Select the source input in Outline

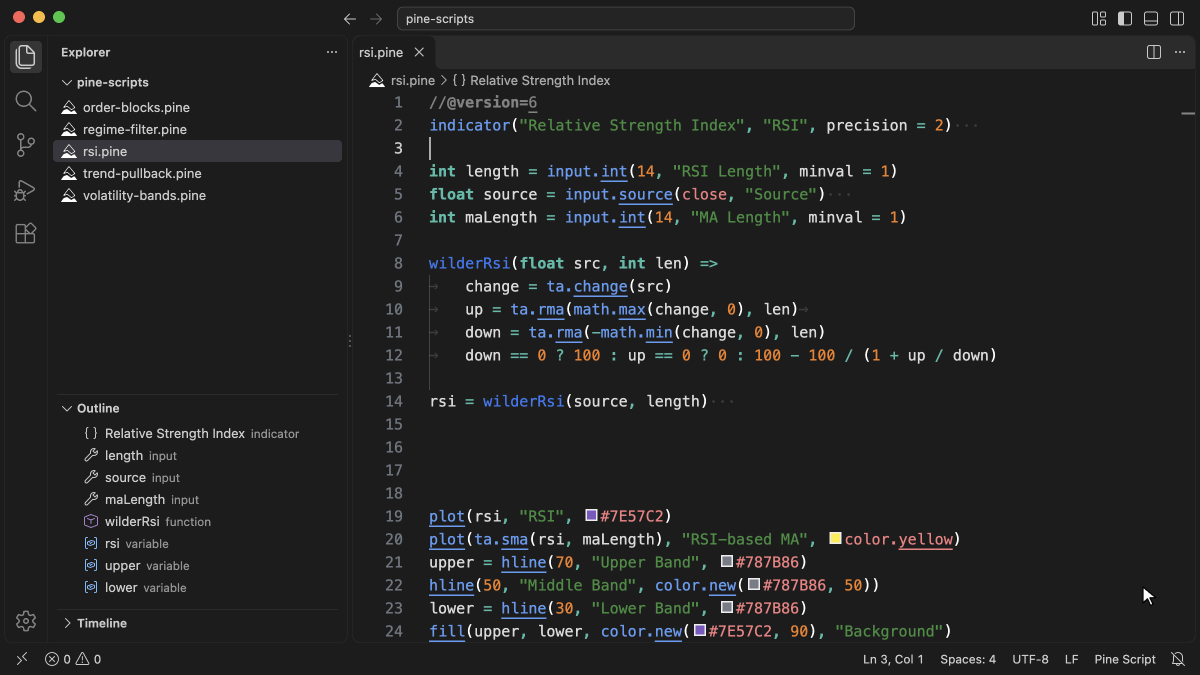(x=198, y=477)
